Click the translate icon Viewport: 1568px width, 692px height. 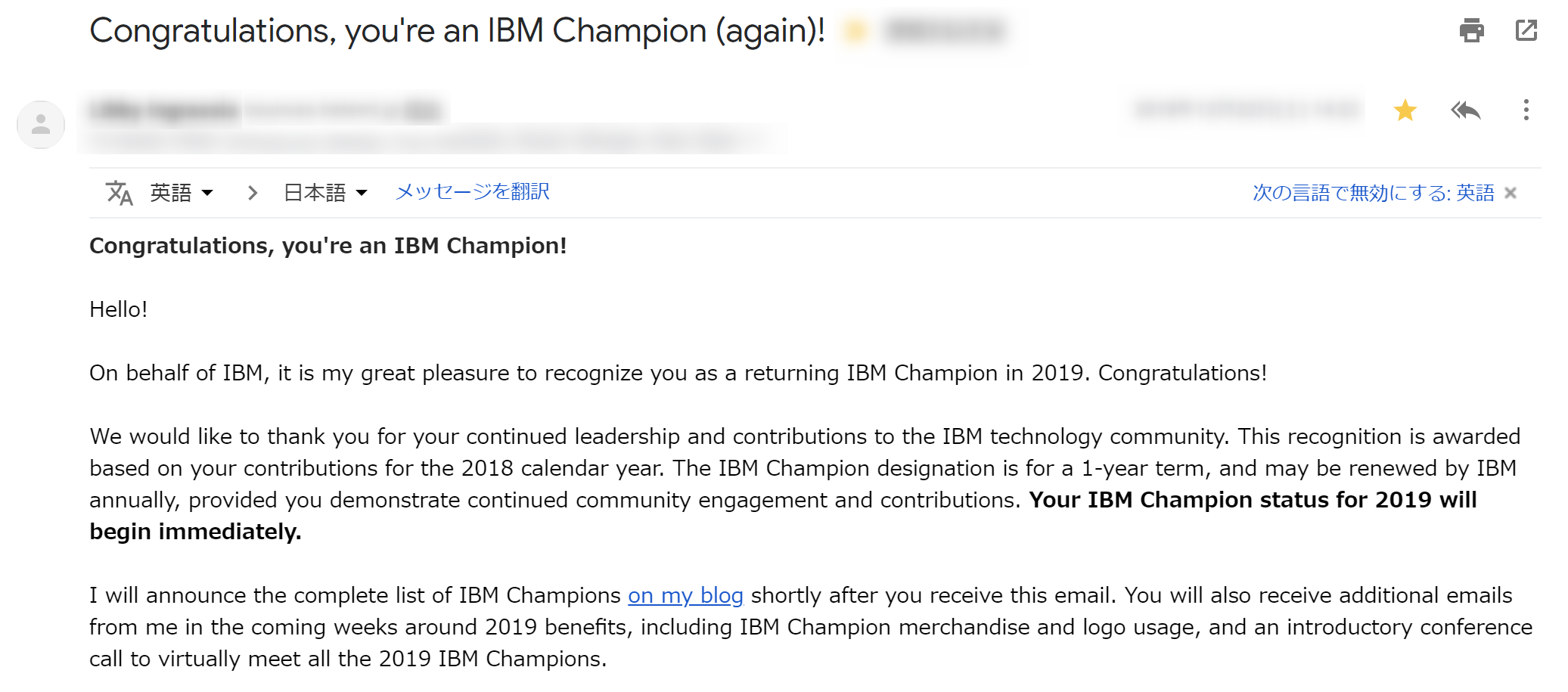pyautogui.click(x=119, y=193)
